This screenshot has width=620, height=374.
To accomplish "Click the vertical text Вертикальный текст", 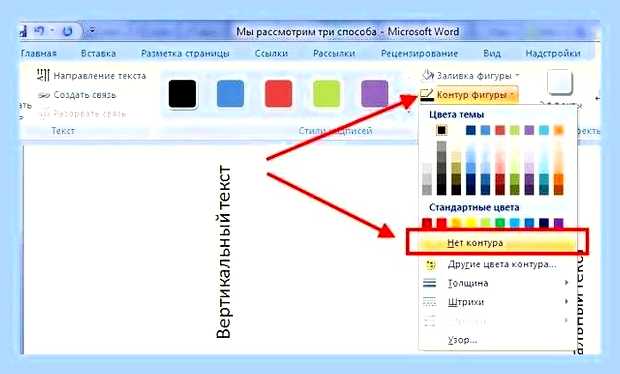I will [223, 252].
